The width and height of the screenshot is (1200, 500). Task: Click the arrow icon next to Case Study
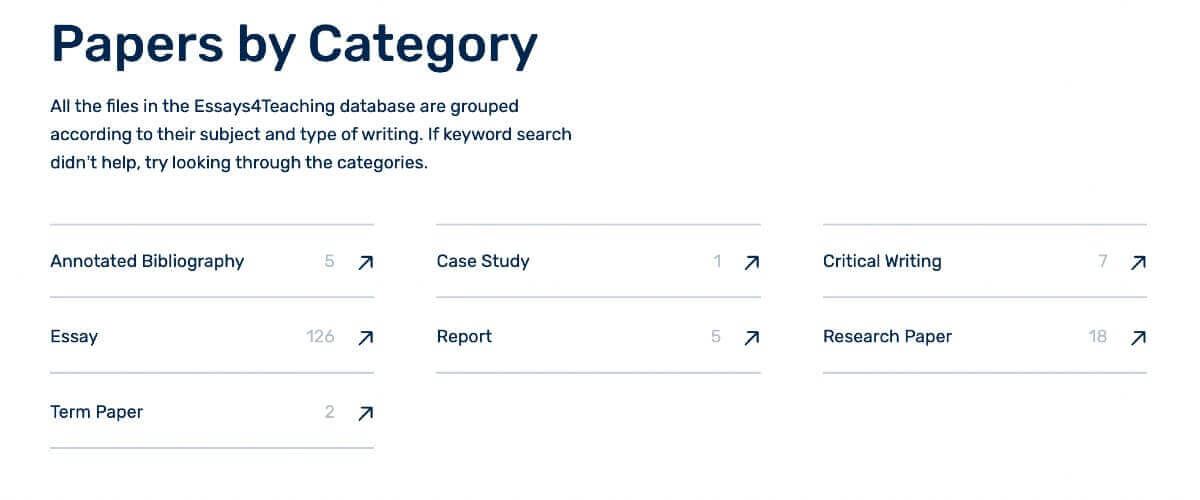(x=752, y=262)
